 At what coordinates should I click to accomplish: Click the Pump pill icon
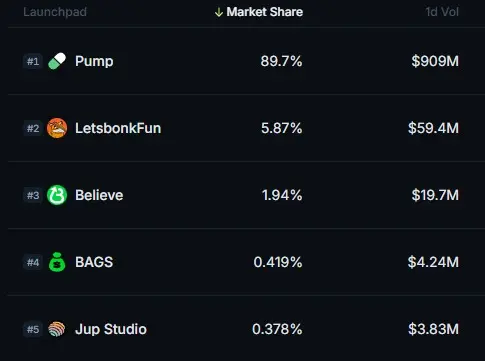pyautogui.click(x=57, y=61)
